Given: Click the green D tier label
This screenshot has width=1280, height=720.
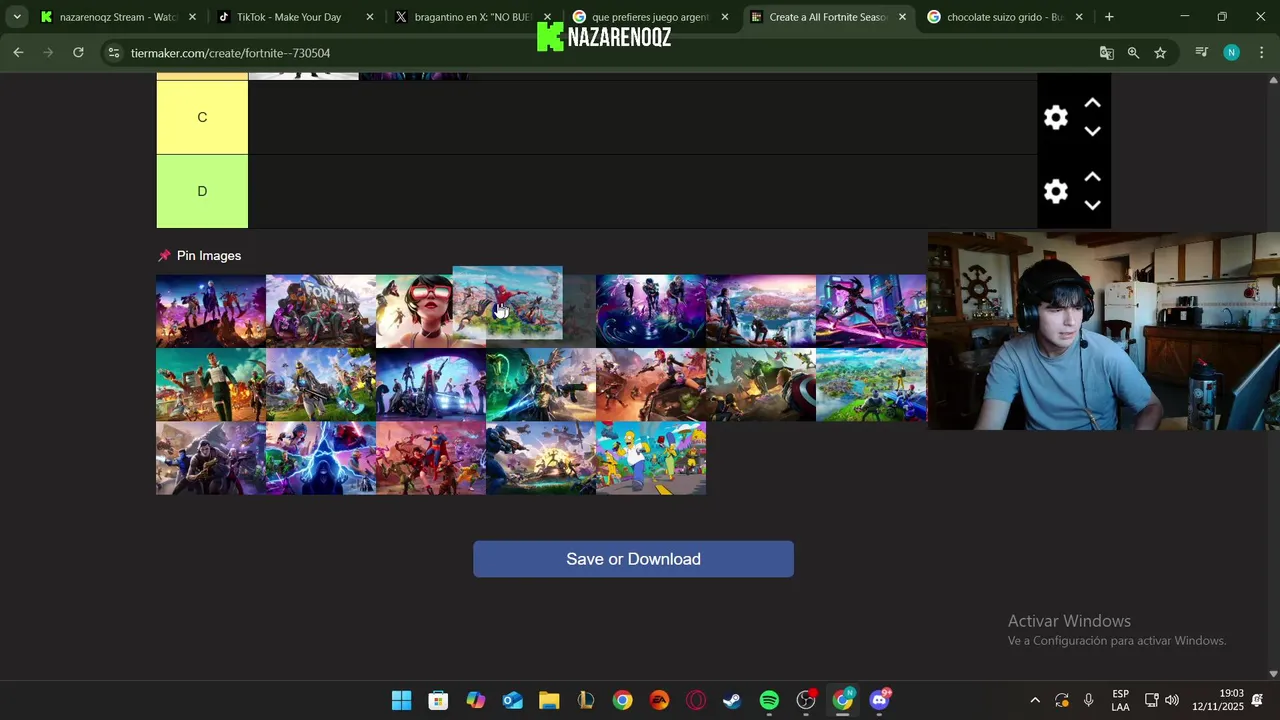Looking at the screenshot, I should pos(202,191).
